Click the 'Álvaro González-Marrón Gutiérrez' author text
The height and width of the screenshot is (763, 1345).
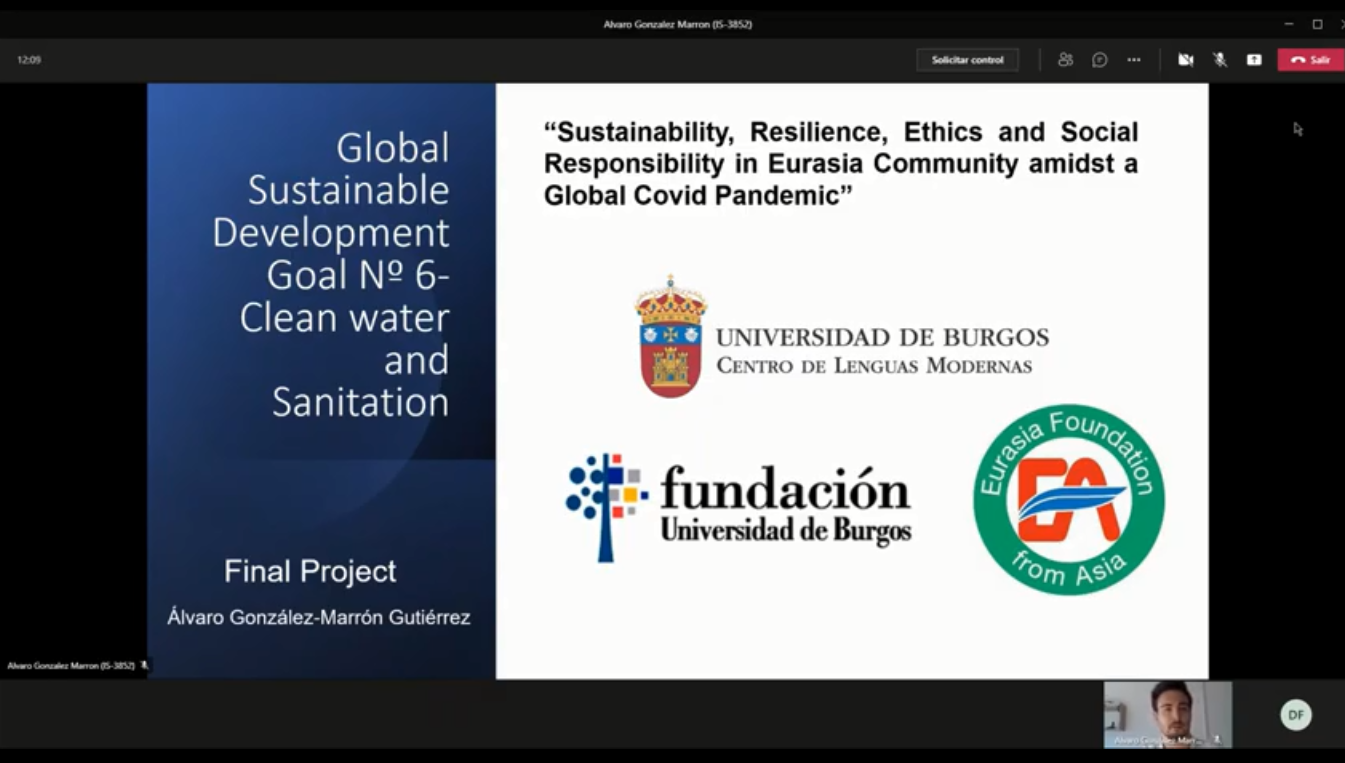pyautogui.click(x=318, y=617)
